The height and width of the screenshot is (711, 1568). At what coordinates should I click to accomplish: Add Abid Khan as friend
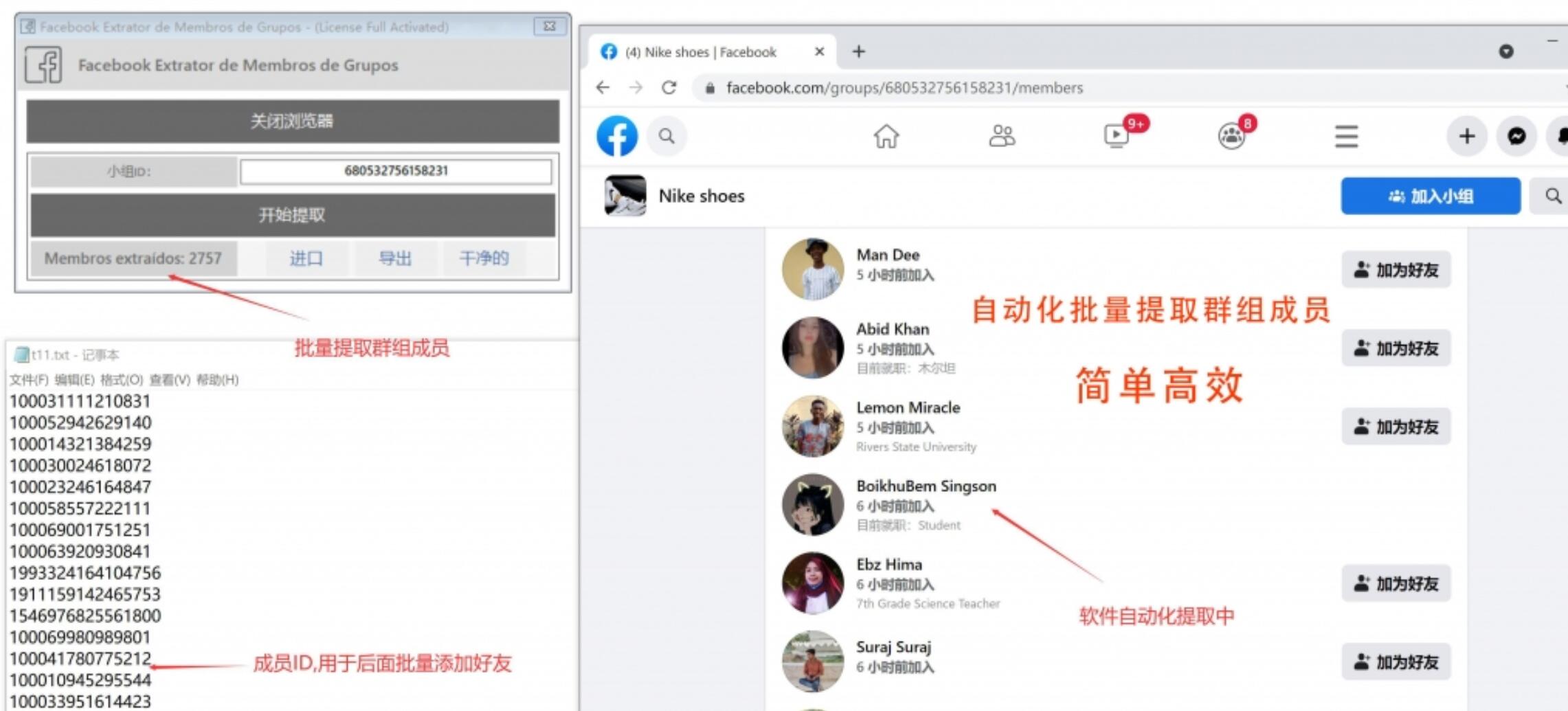pyautogui.click(x=1396, y=348)
